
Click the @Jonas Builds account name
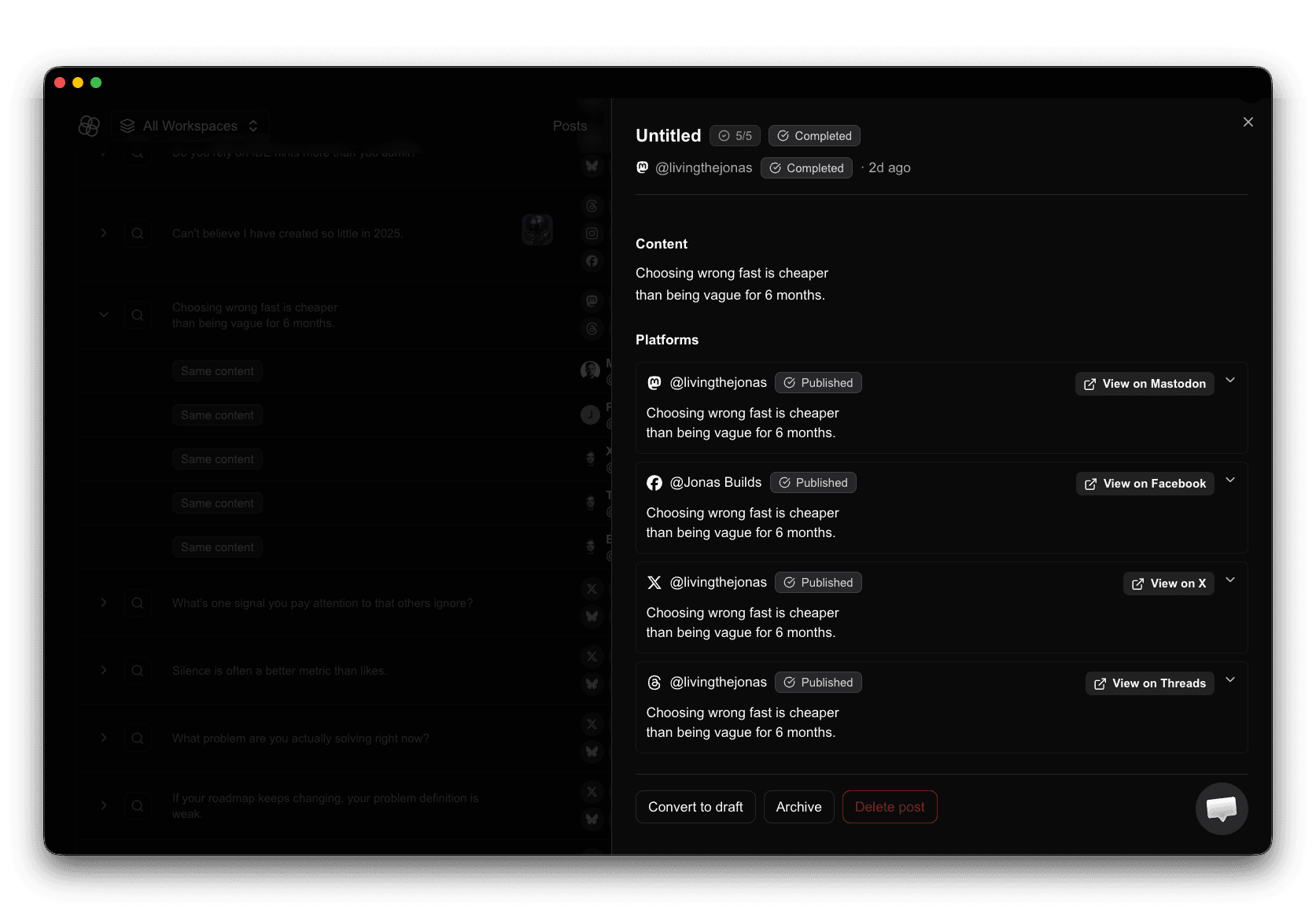(x=716, y=482)
